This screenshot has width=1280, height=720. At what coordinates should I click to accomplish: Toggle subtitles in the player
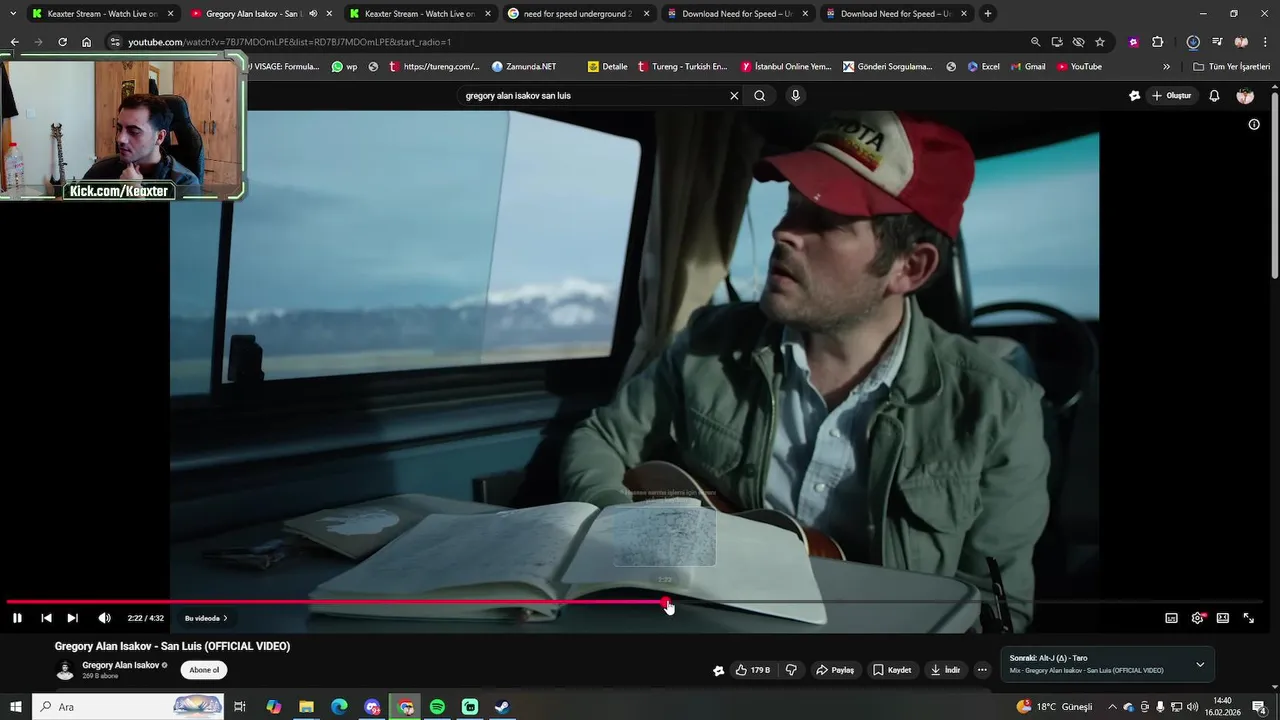(1171, 618)
